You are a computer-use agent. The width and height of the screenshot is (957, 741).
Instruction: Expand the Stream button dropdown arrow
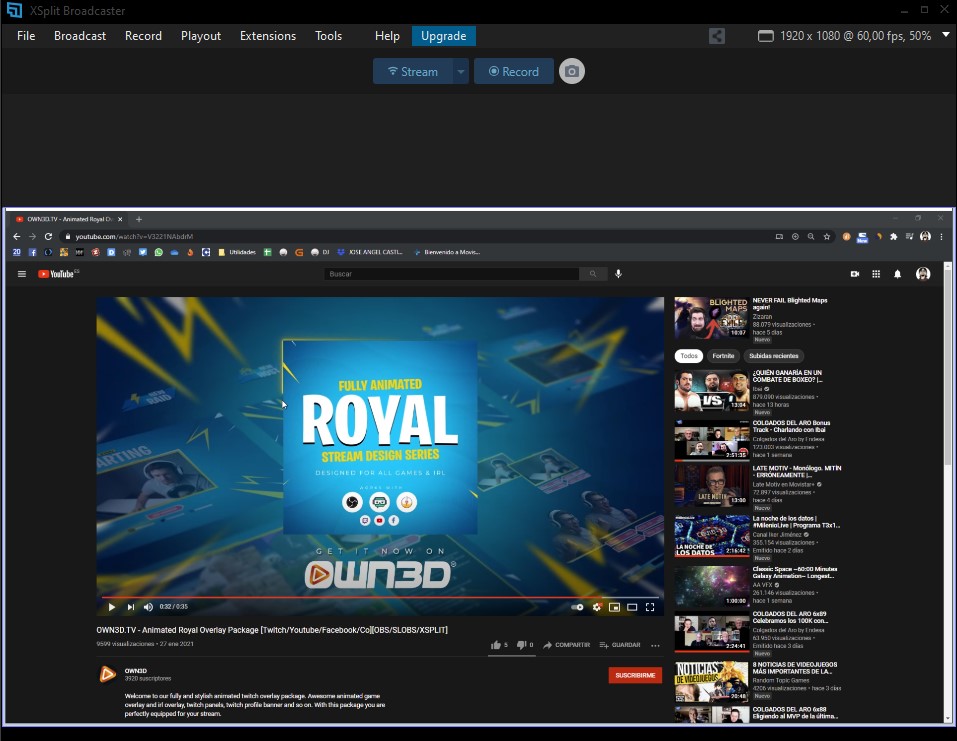(460, 72)
